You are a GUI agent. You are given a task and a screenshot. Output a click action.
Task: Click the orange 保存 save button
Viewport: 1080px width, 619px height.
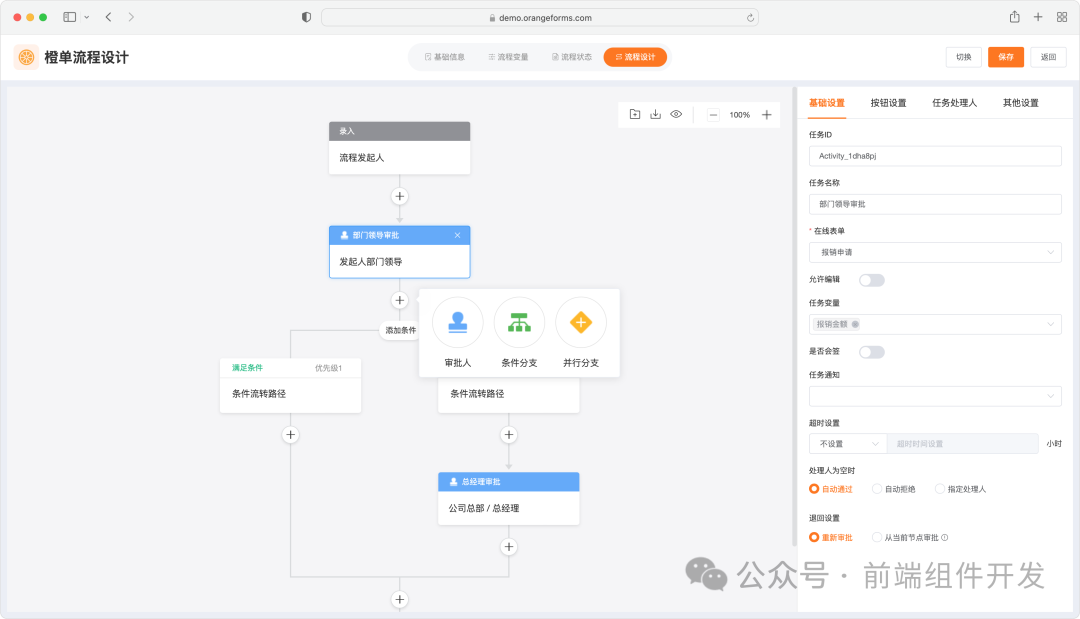tap(1005, 57)
